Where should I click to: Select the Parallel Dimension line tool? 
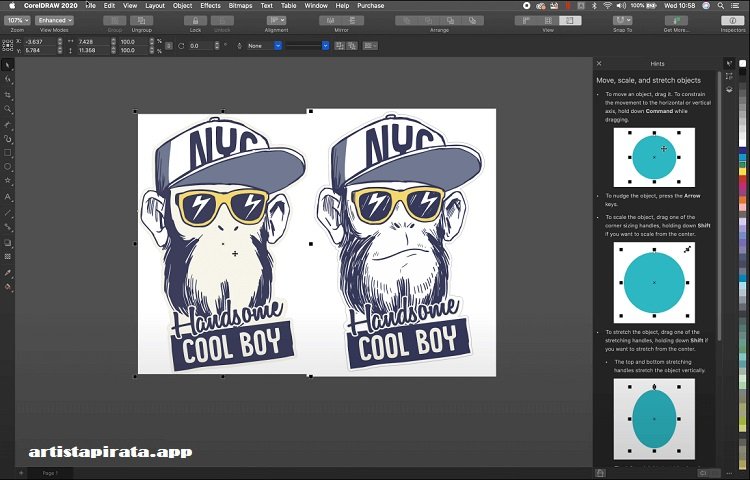7,213
